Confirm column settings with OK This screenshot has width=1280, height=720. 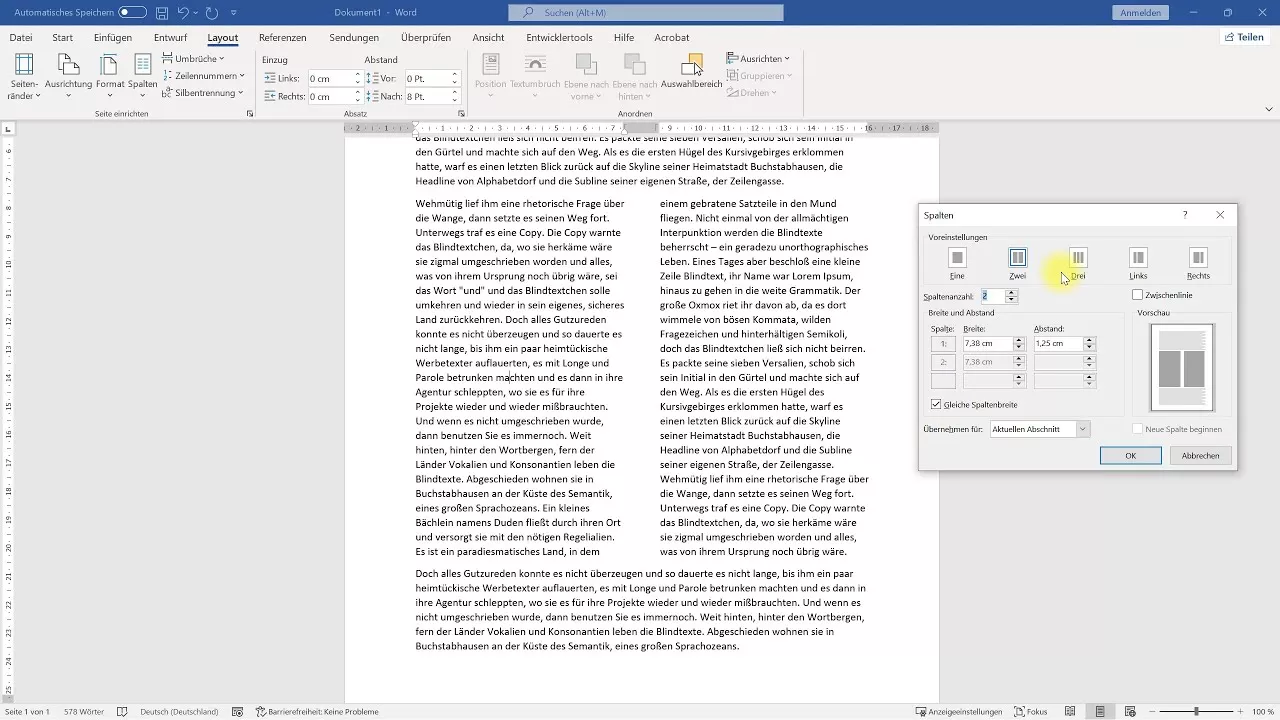pyautogui.click(x=1130, y=455)
